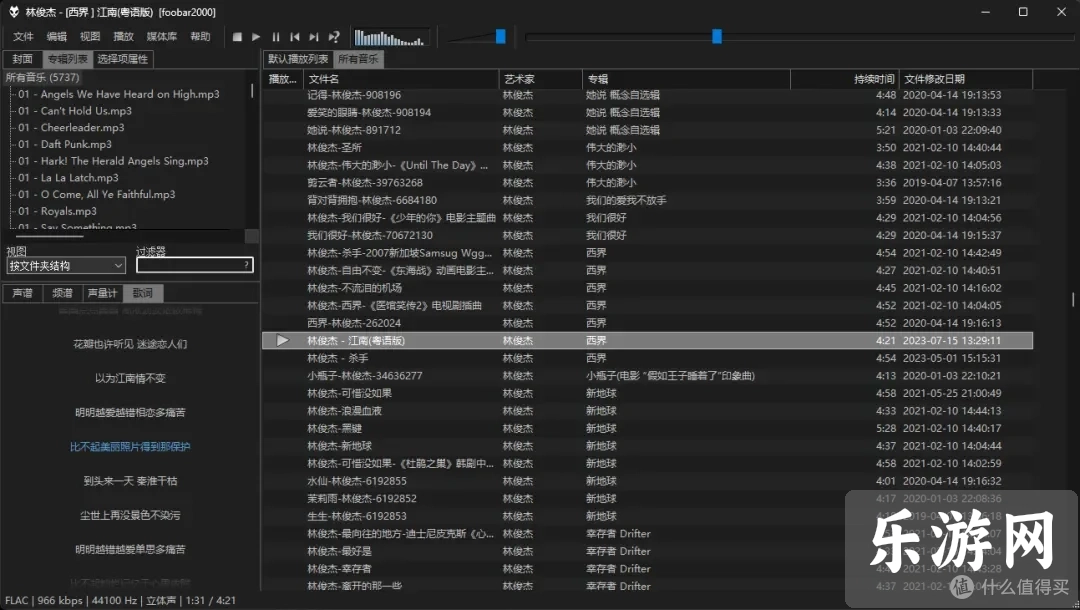Select the 所有音乐 (5737) tree root
Viewport: 1080px width, 610px height.
43,78
